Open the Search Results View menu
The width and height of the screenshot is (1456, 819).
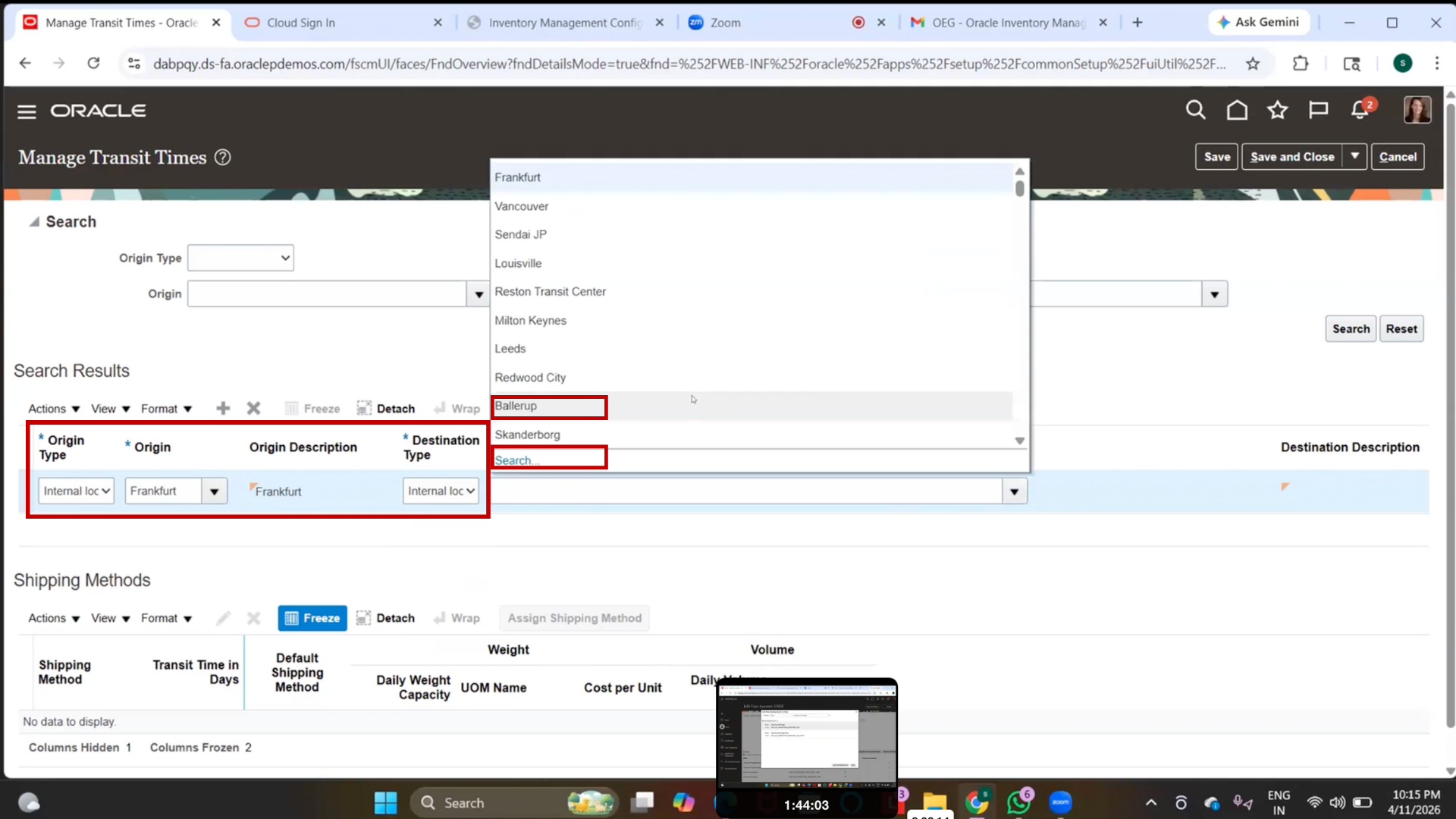[x=111, y=409]
